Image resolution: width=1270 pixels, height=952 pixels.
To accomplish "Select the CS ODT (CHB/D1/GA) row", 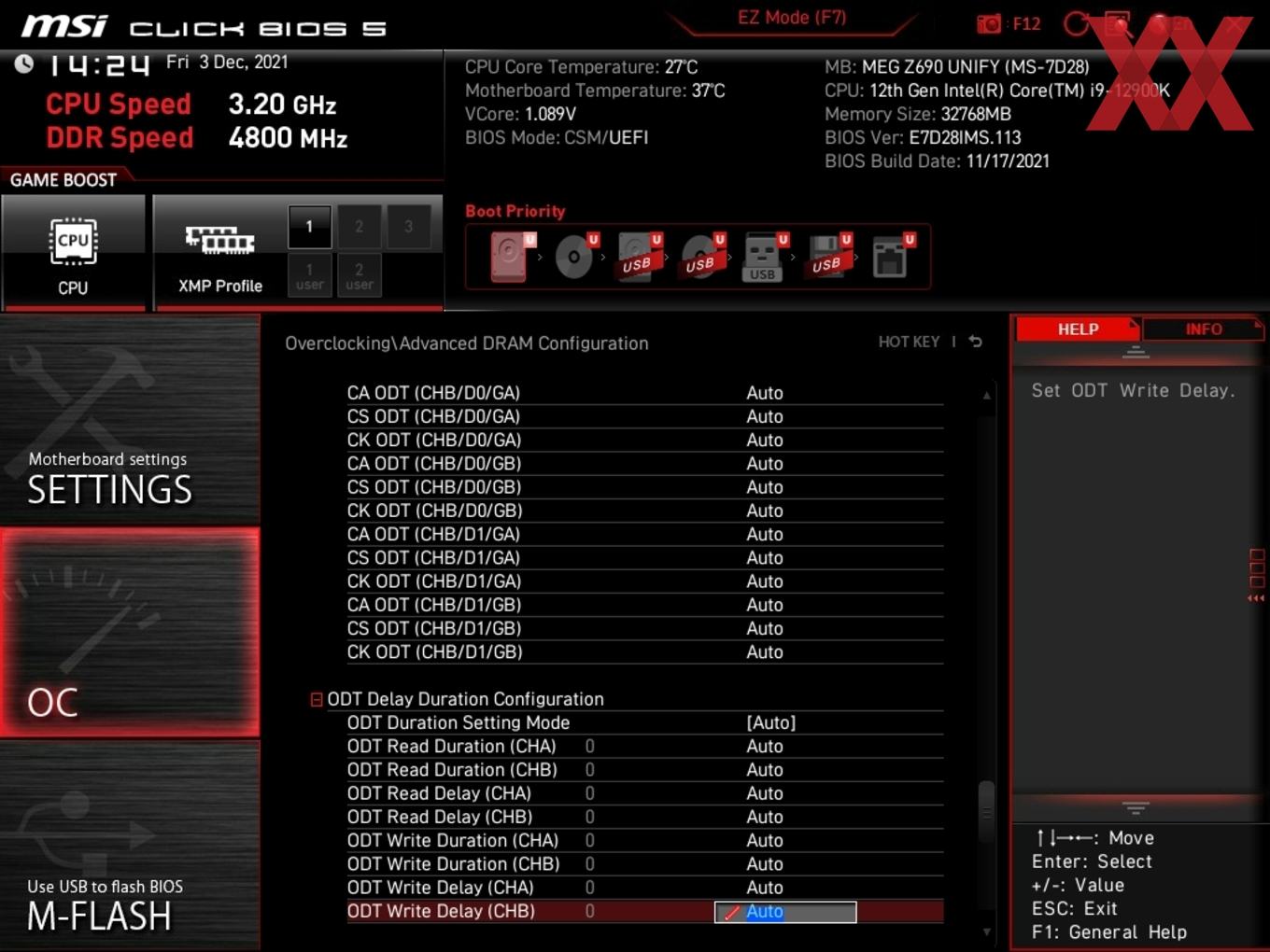I will (644, 557).
